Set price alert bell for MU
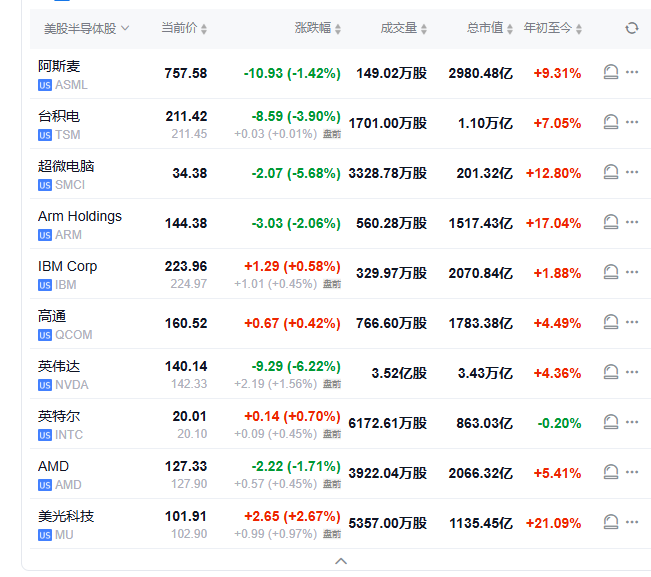This screenshot has width=651, height=577. pyautogui.click(x=611, y=522)
